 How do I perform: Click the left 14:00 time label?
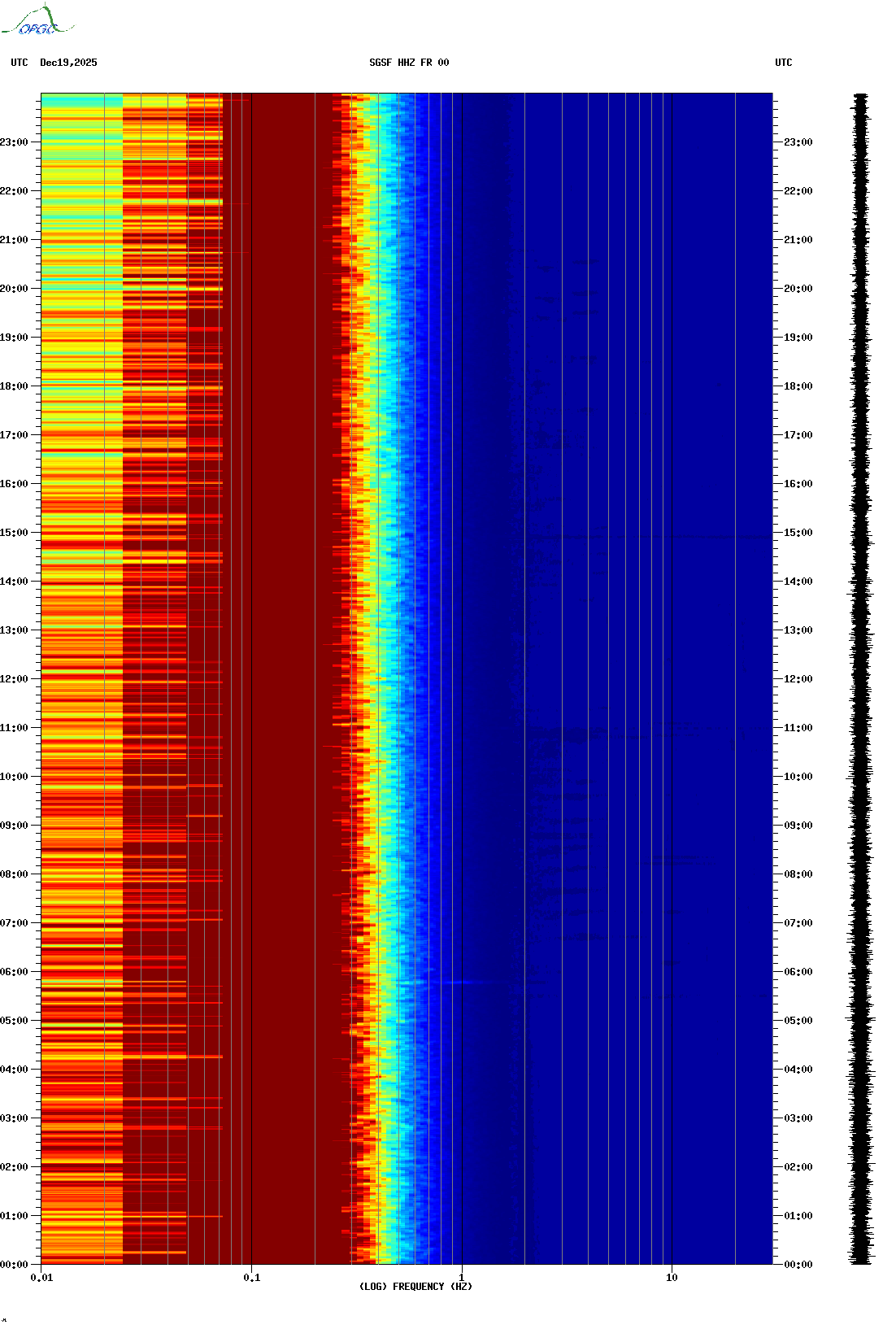tap(14, 582)
